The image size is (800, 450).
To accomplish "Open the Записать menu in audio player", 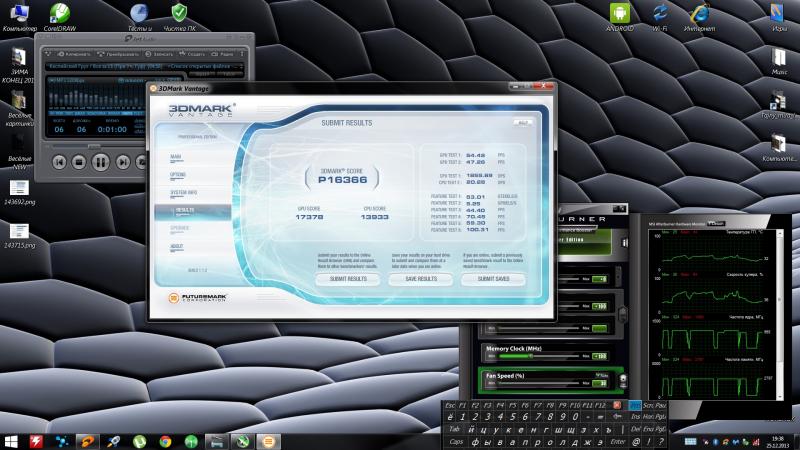I will (x=159, y=54).
